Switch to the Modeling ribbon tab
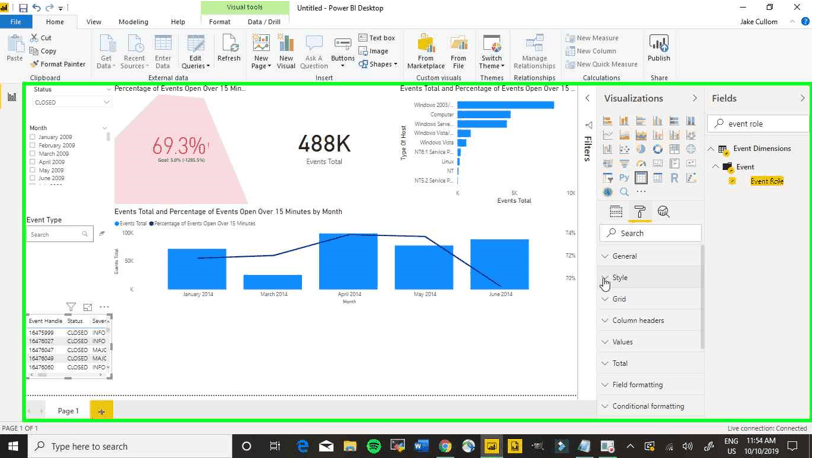Viewport: 813px width, 458px height. tap(133, 22)
